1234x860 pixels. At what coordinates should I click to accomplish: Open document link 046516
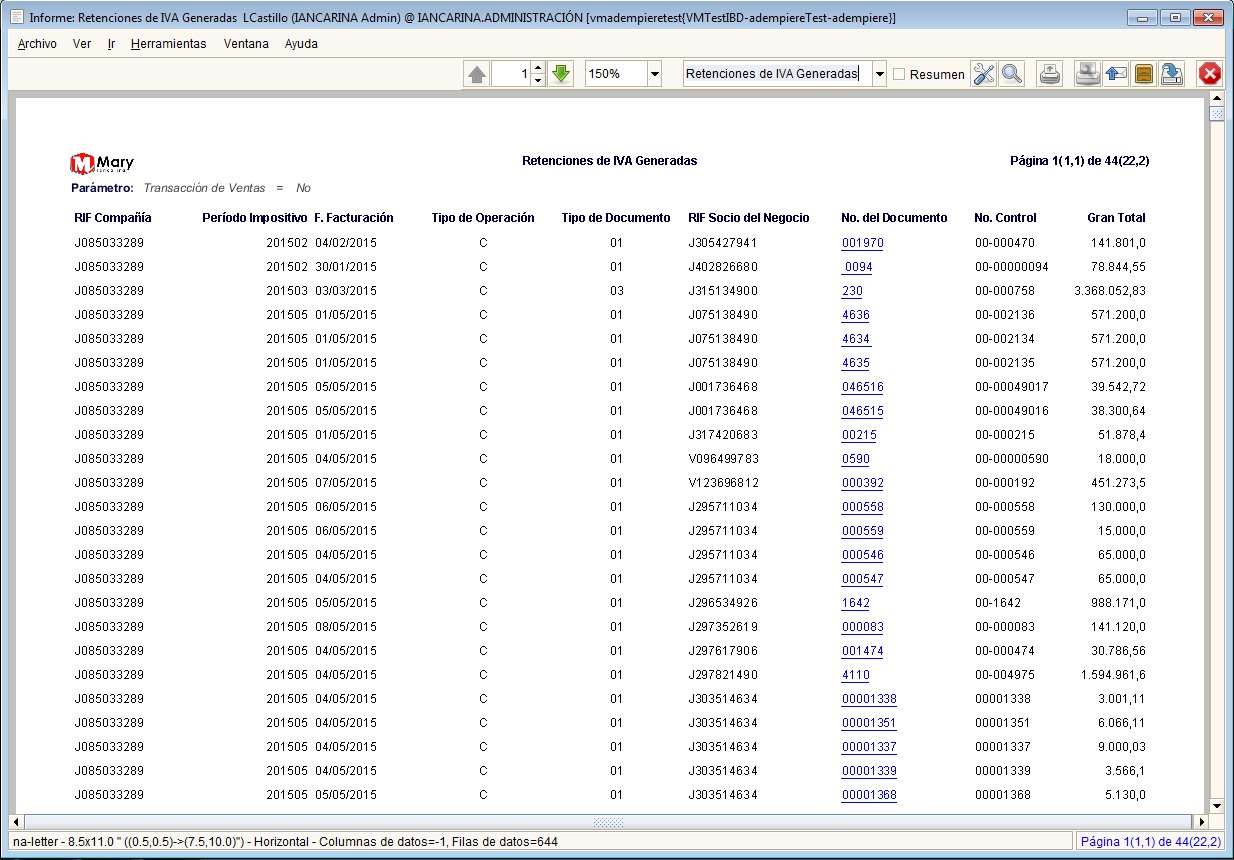point(862,387)
